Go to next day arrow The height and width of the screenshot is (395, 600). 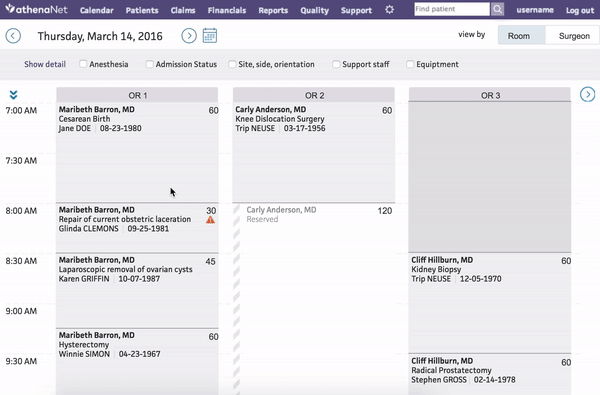point(189,36)
